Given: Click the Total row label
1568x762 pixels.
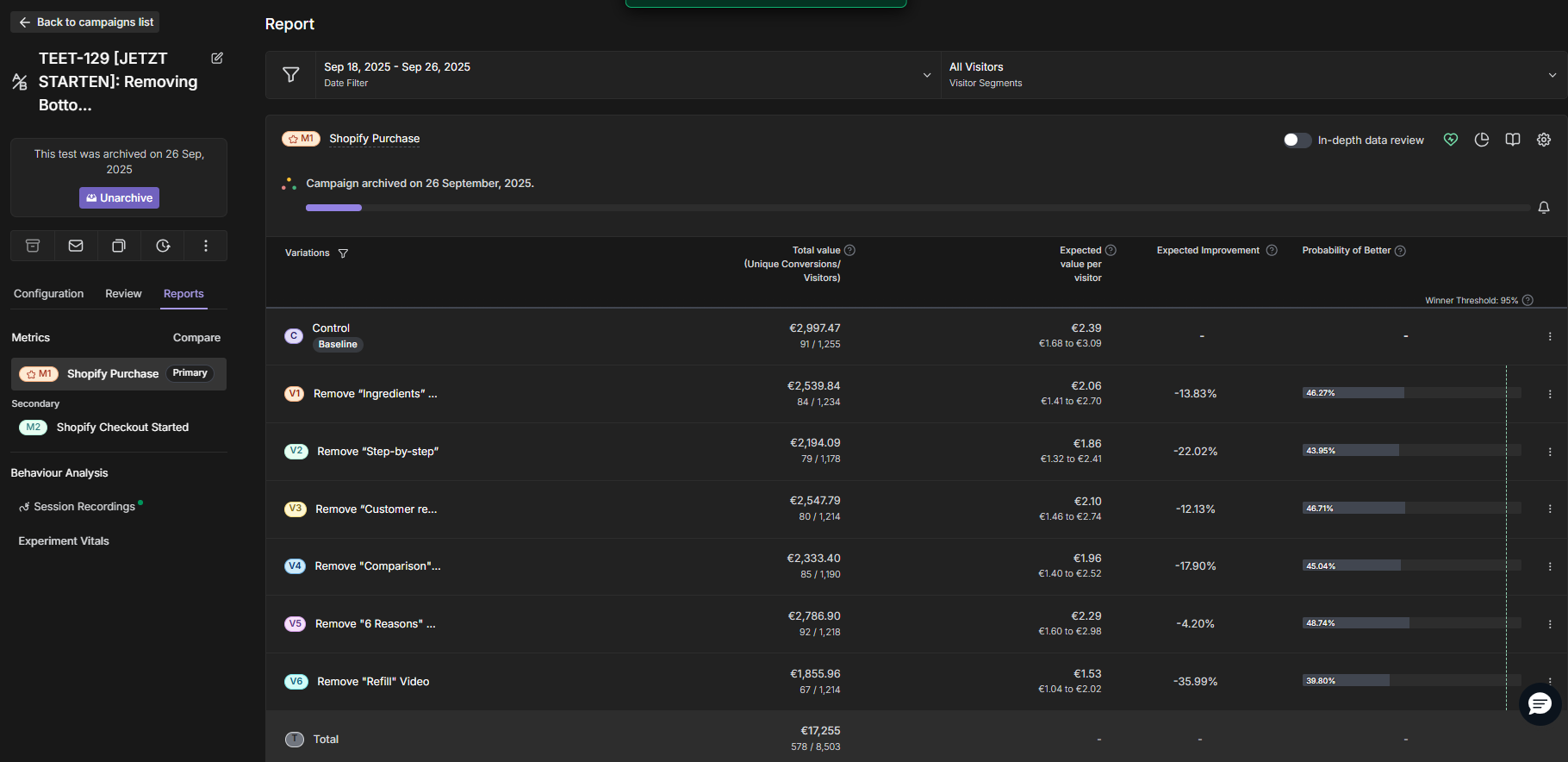Looking at the screenshot, I should click(x=326, y=740).
